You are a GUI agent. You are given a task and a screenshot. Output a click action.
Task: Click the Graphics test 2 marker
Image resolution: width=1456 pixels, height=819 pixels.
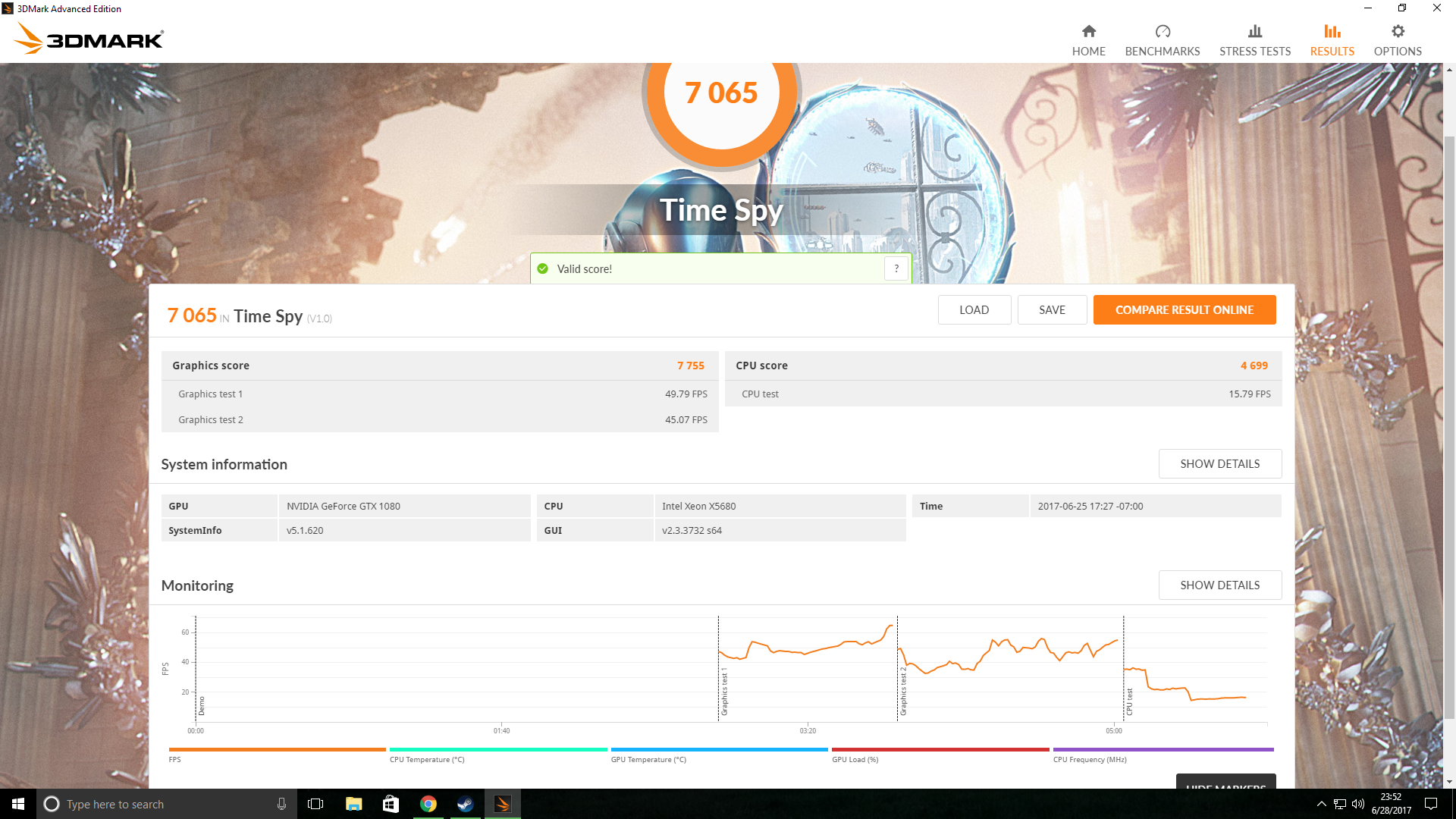(x=903, y=692)
